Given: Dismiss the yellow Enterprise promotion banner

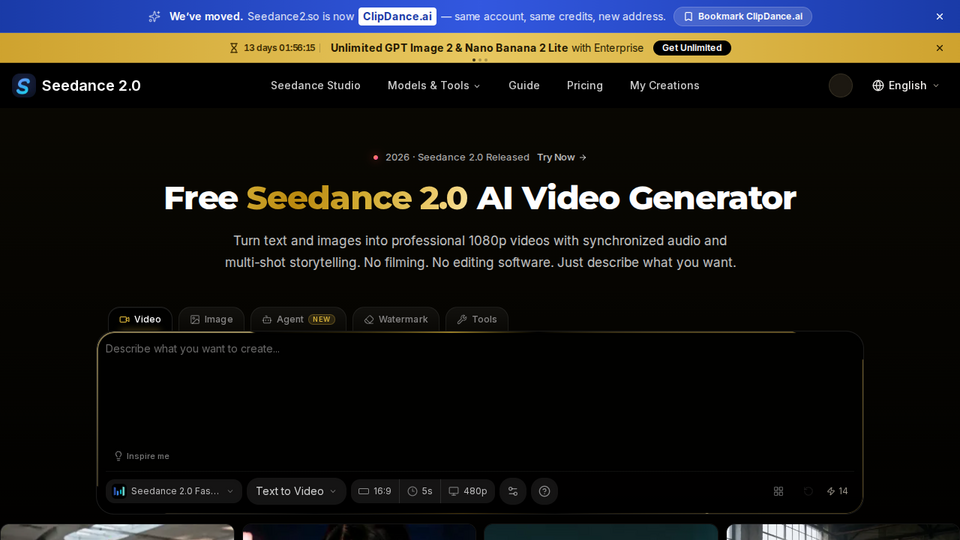Looking at the screenshot, I should coord(939,48).
